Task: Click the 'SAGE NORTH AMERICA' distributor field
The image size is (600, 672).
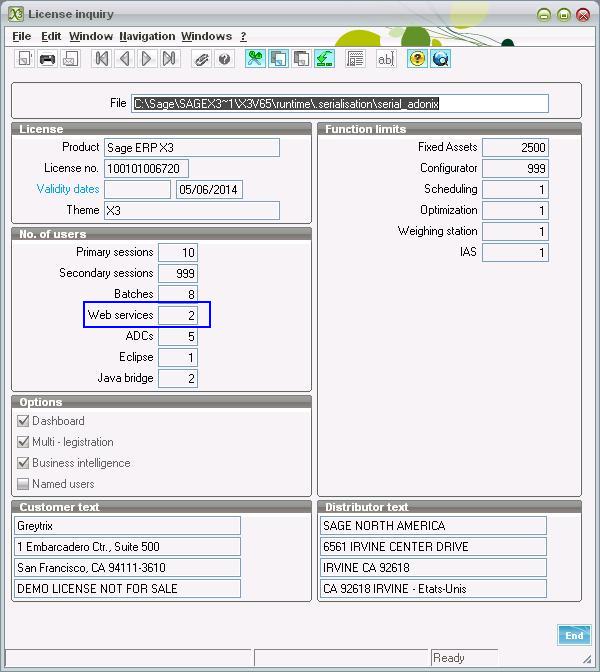Action: click(433, 525)
